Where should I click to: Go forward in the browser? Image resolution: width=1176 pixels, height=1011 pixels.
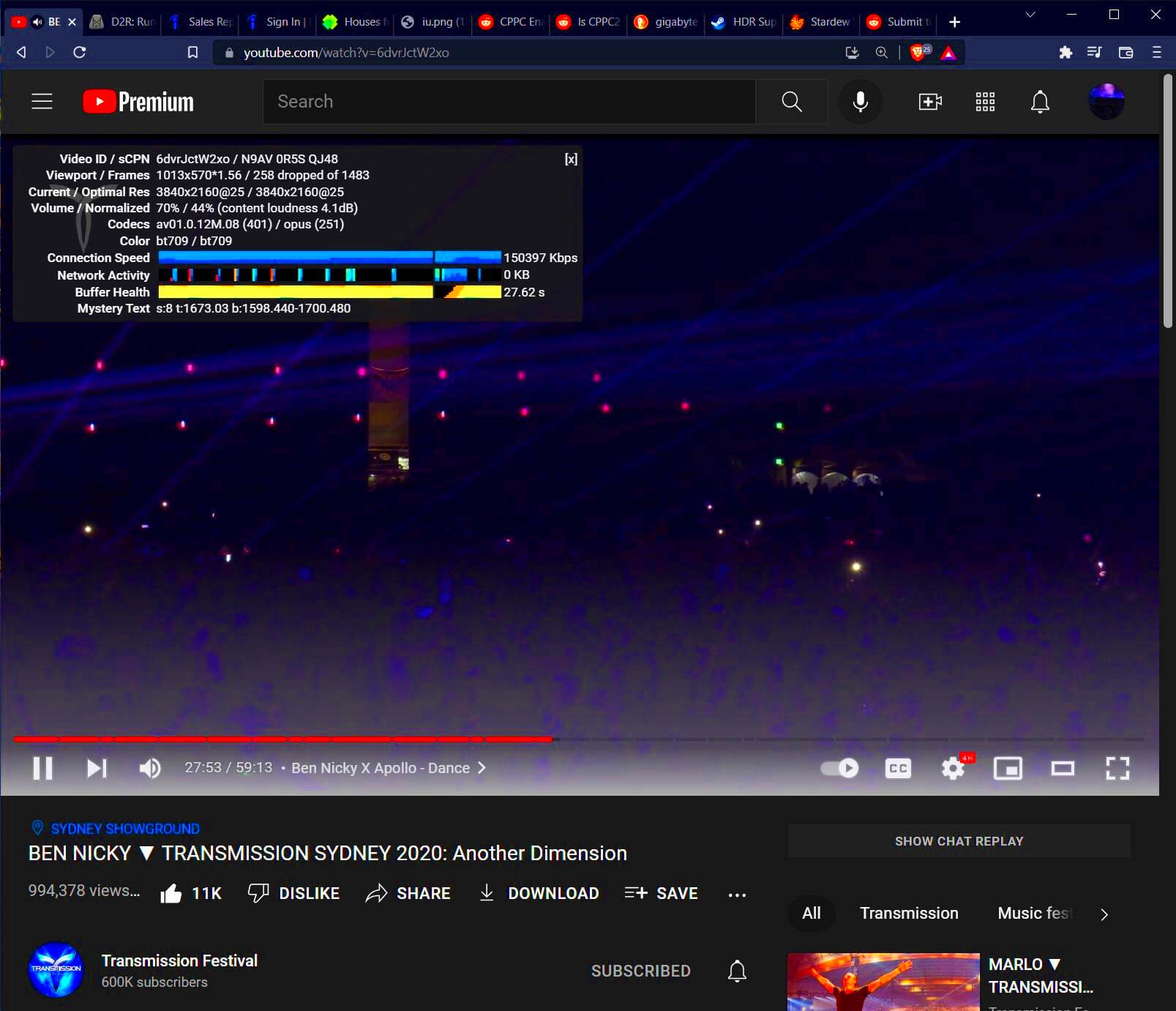click(50, 52)
